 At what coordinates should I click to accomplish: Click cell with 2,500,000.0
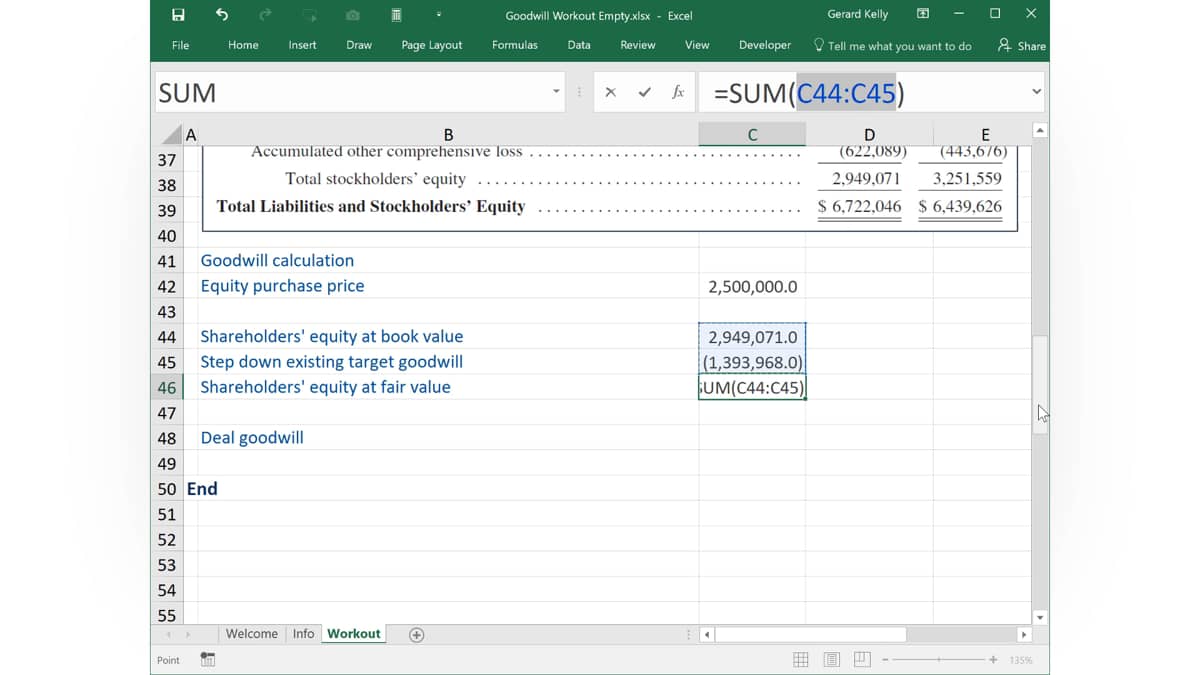click(752, 286)
